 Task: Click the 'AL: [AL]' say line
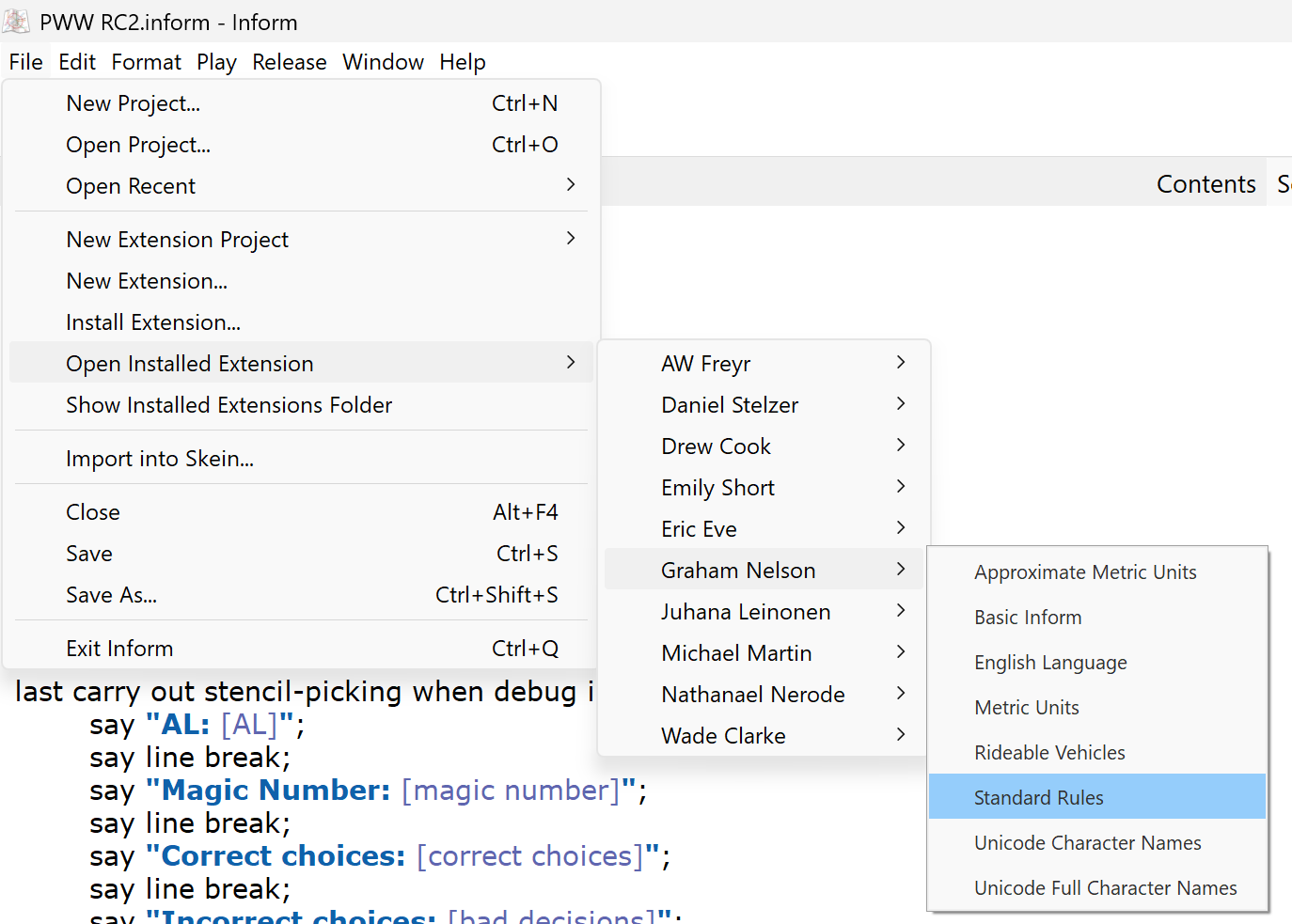(x=197, y=725)
